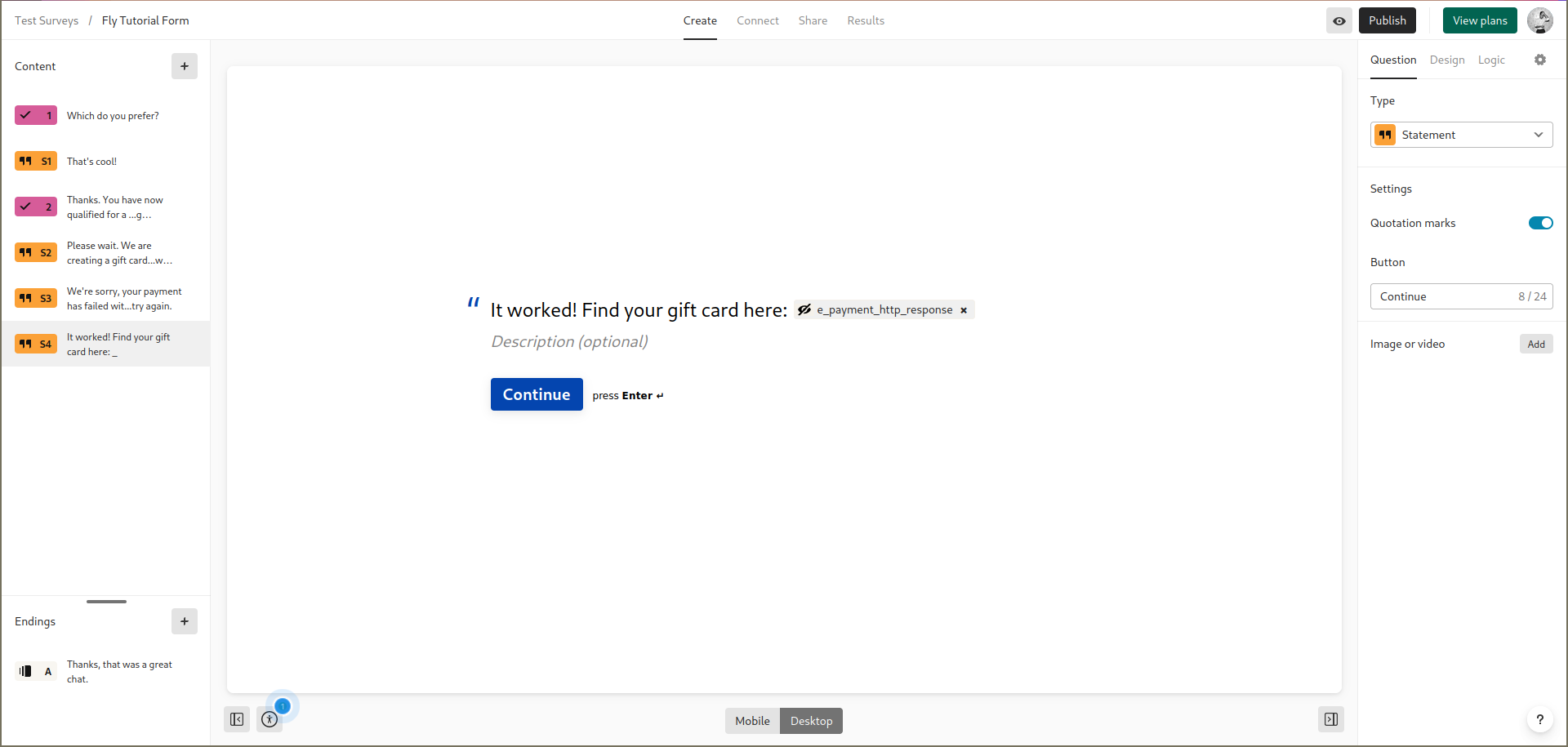1568x747 pixels.
Task: Click the Publish button
Action: click(1388, 20)
